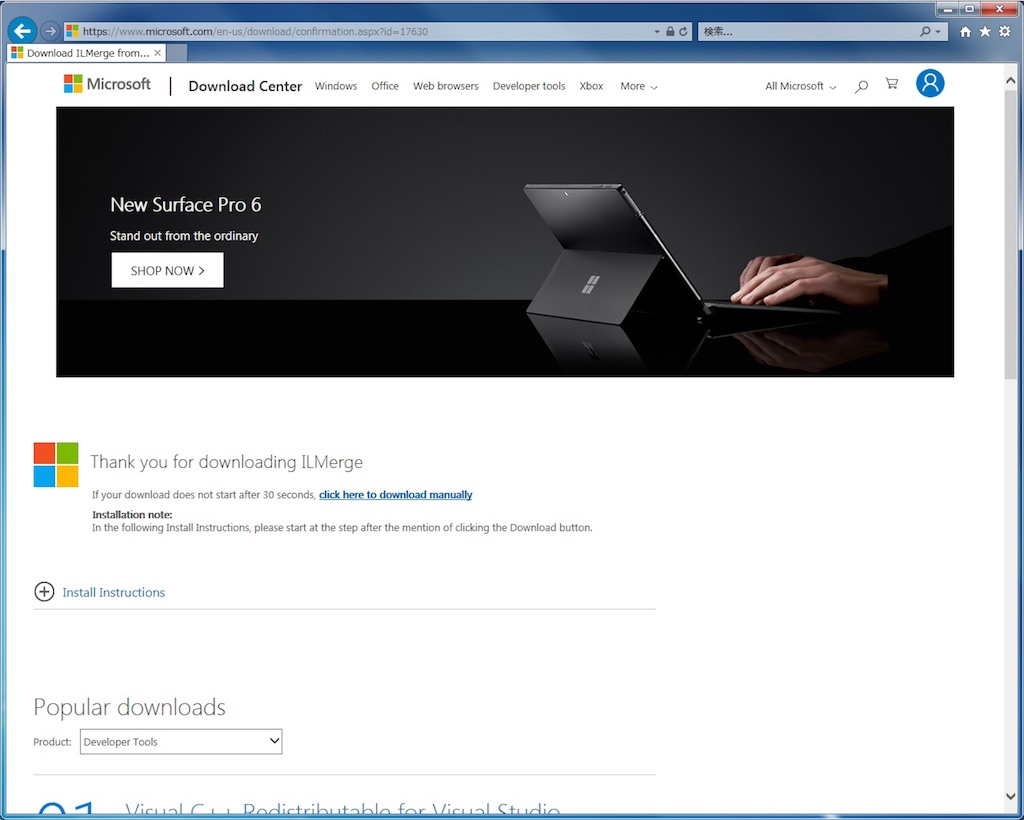Image resolution: width=1024 pixels, height=820 pixels.
Task: Refresh the page with the reload icon
Action: [x=683, y=31]
